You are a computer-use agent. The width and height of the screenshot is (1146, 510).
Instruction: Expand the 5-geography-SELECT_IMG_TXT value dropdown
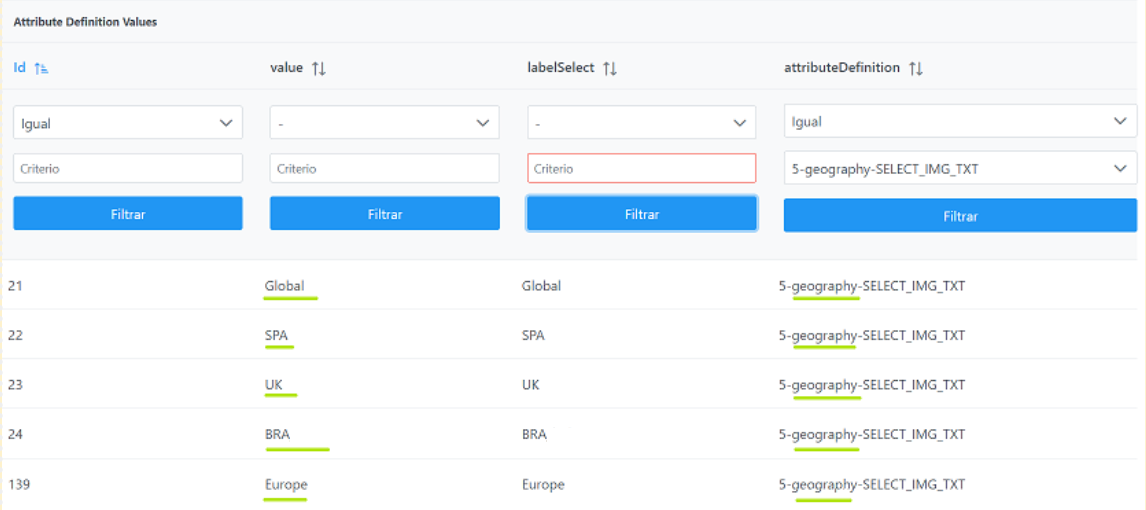960,168
